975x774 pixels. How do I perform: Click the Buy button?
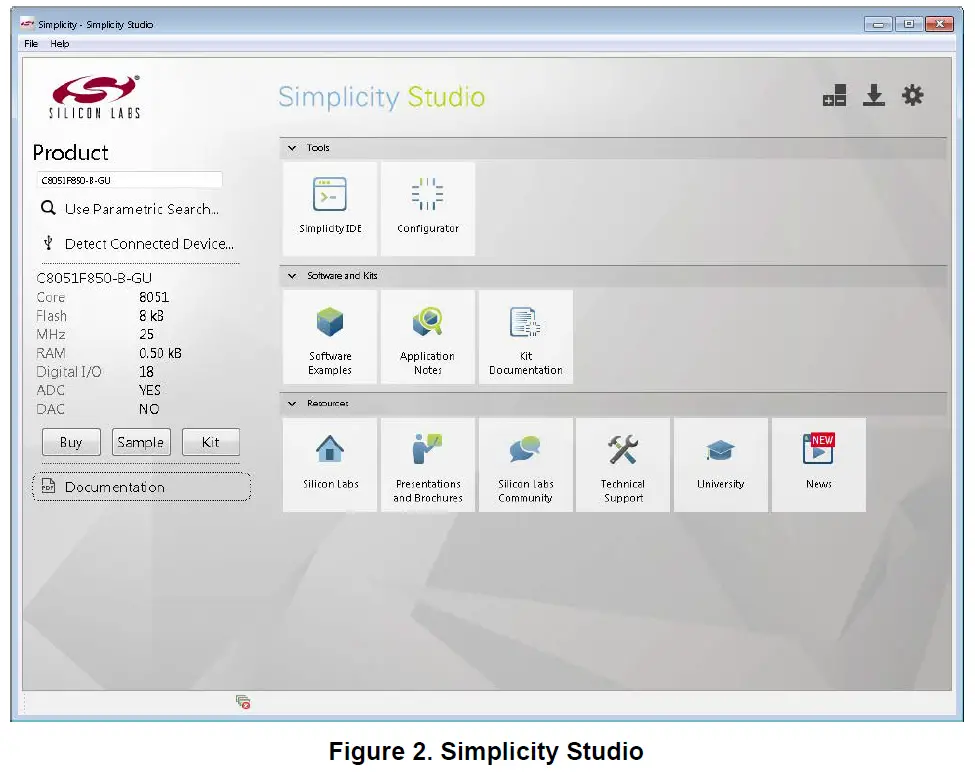[x=71, y=442]
